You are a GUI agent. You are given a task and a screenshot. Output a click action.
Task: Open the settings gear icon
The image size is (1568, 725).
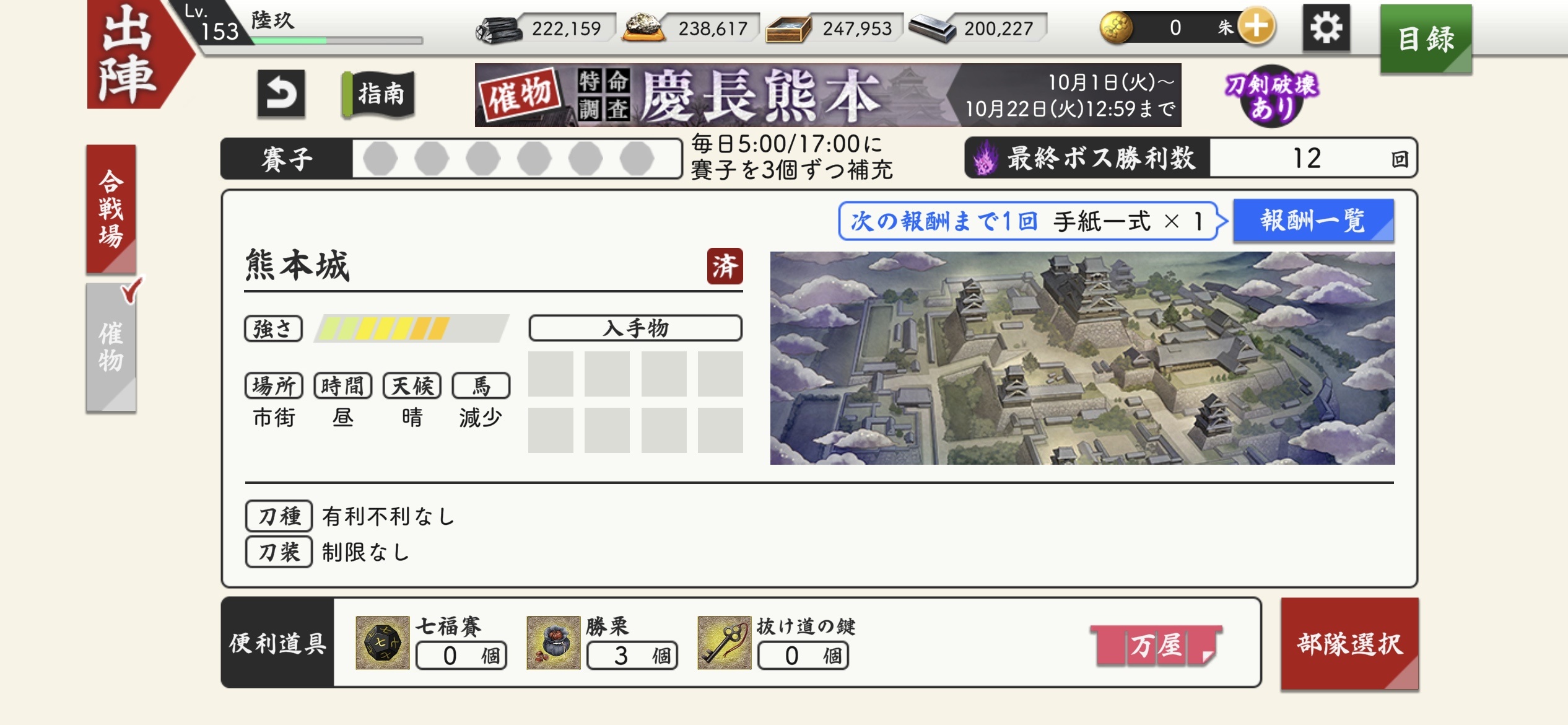pos(1326,28)
